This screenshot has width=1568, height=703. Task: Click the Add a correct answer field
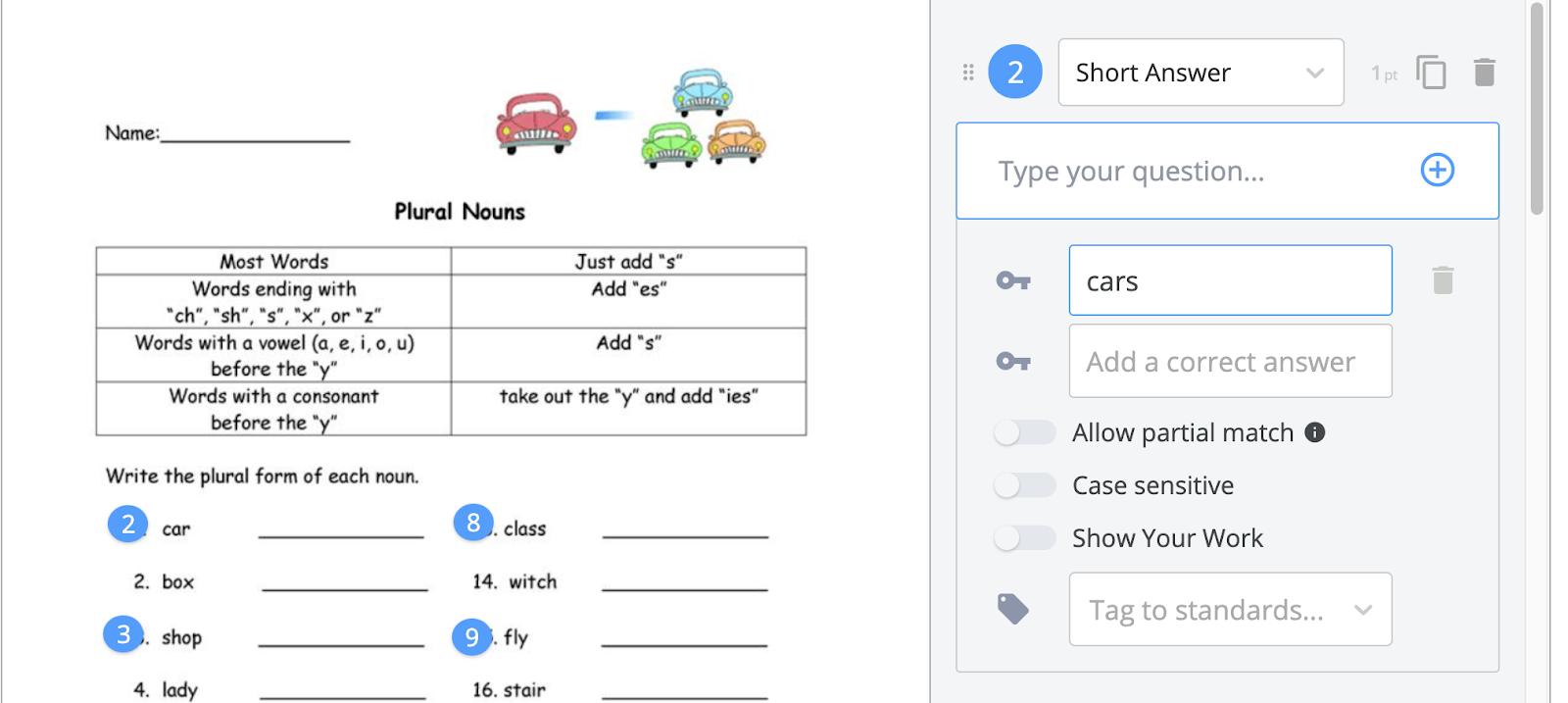1230,362
